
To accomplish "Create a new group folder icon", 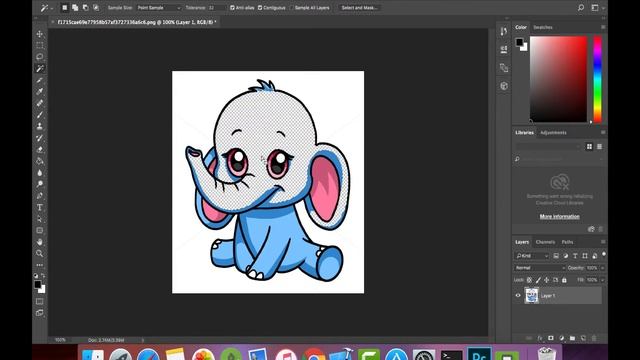I will (572, 338).
